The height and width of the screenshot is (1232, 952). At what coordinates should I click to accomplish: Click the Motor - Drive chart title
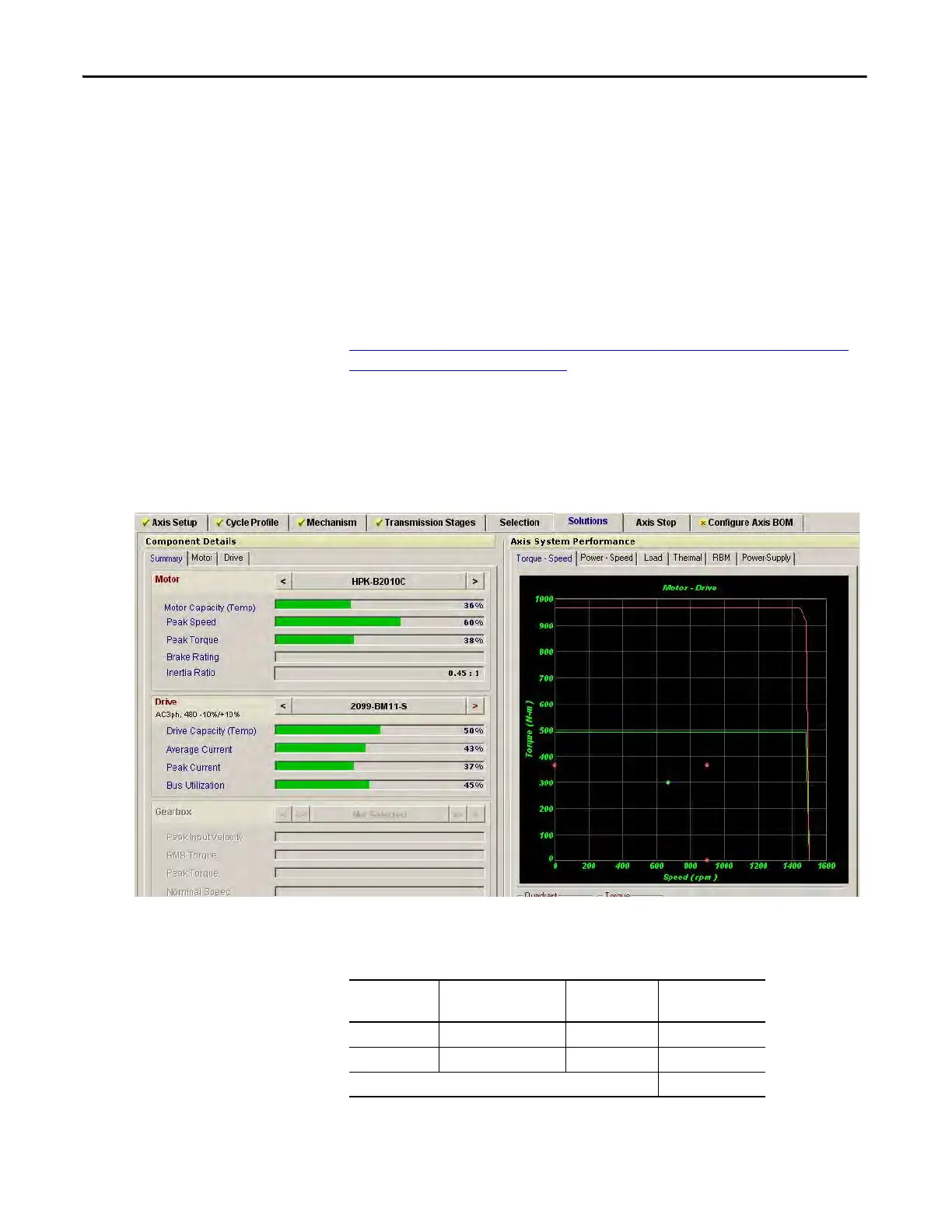click(689, 588)
